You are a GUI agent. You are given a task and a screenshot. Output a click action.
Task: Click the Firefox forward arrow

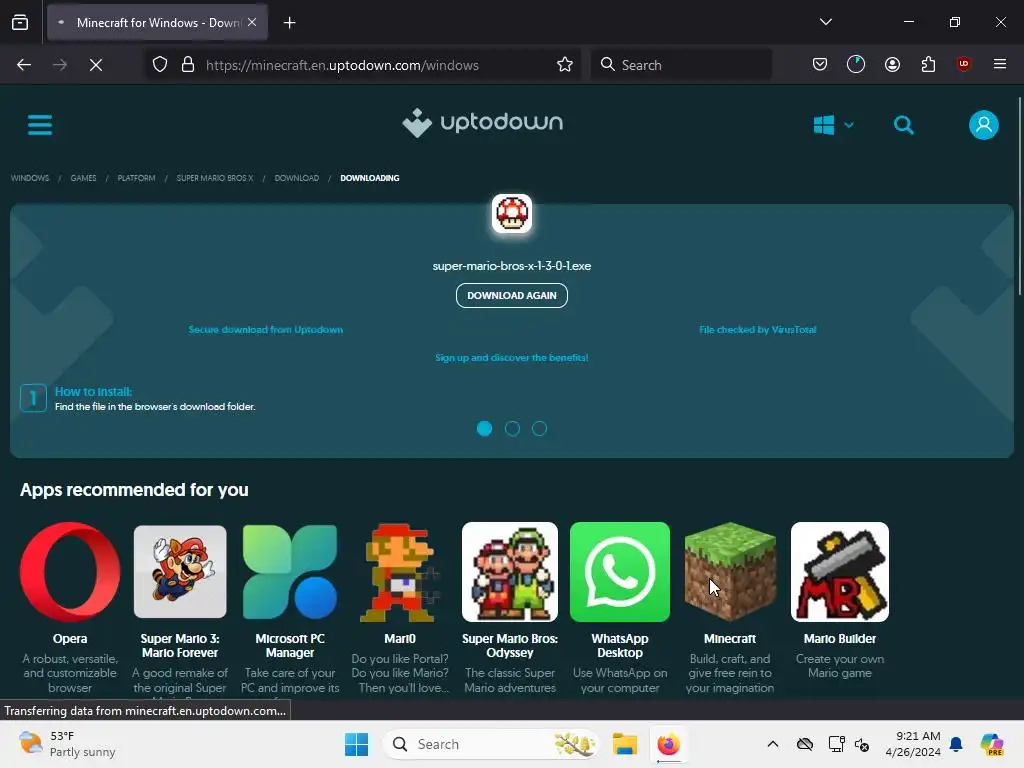point(60,65)
